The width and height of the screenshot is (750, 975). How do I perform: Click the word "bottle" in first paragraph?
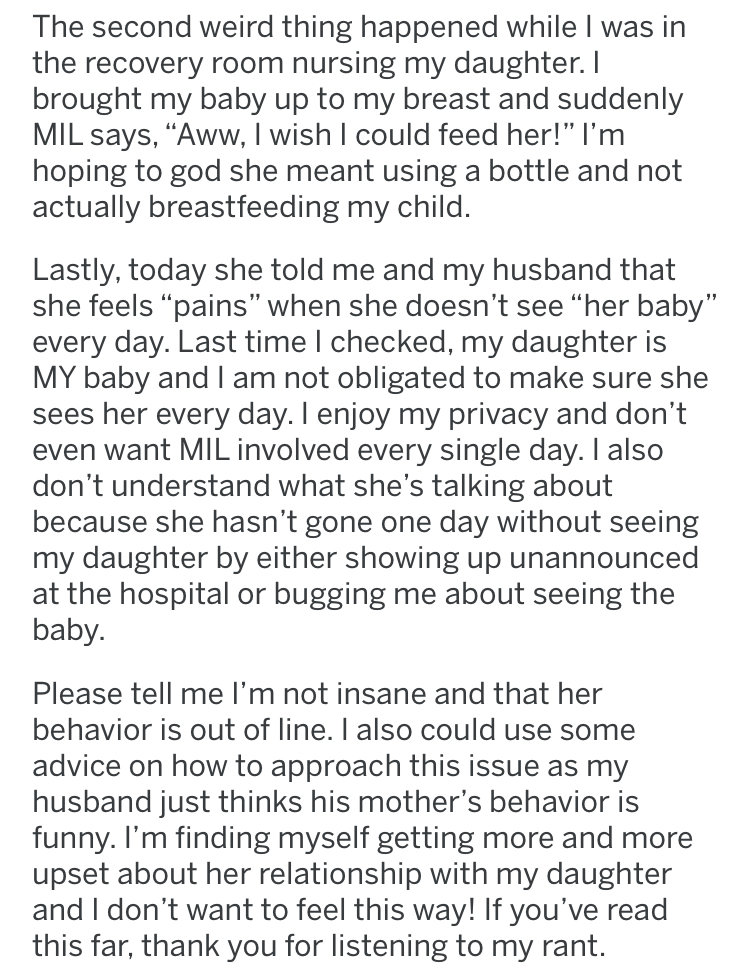point(528,171)
